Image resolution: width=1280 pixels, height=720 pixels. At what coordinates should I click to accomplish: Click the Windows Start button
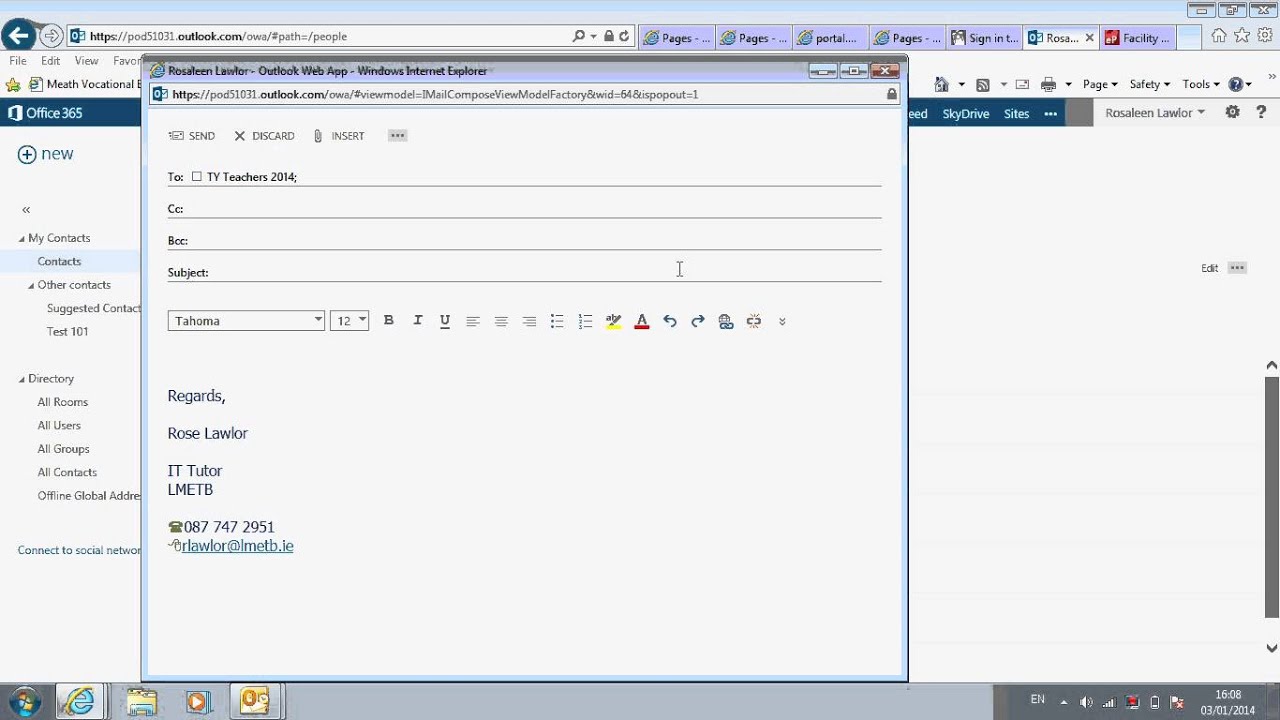pos(23,701)
